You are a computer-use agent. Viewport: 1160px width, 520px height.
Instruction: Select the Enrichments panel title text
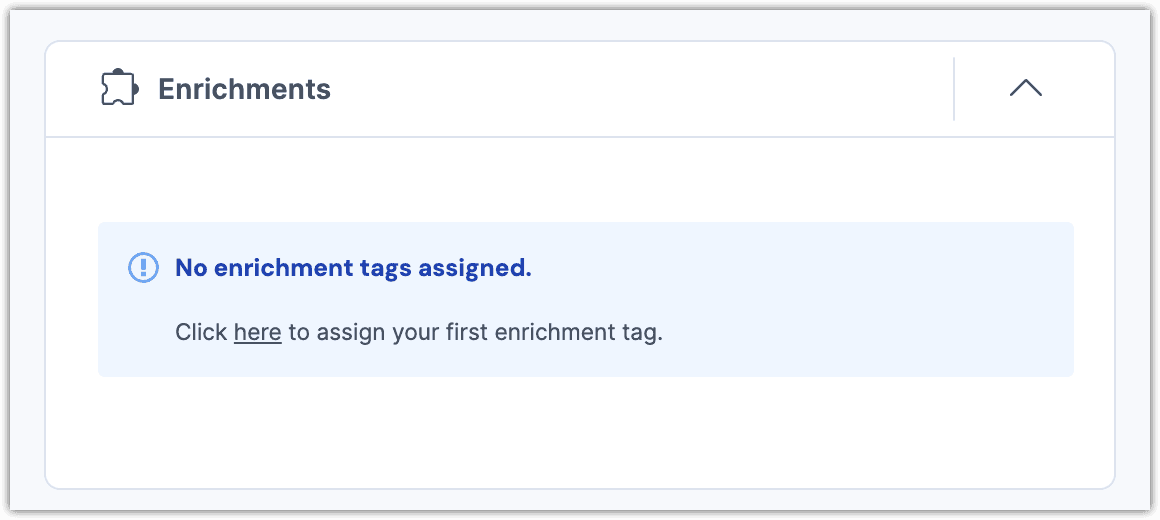pyautogui.click(x=244, y=89)
